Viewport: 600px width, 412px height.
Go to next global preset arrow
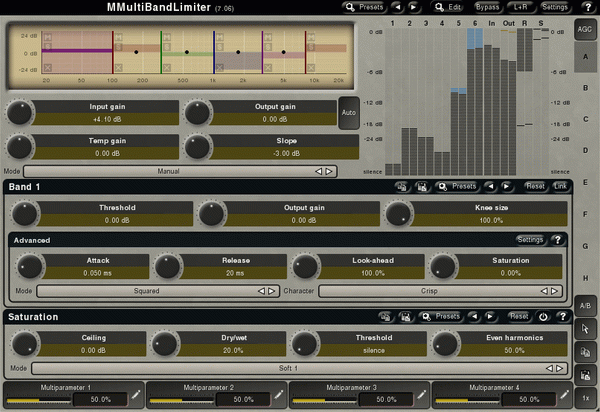pos(413,7)
